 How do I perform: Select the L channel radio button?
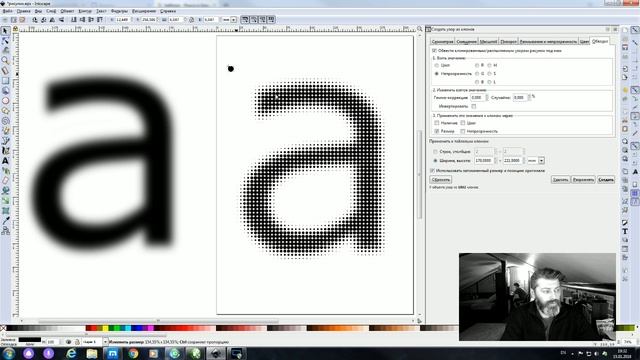(x=489, y=82)
